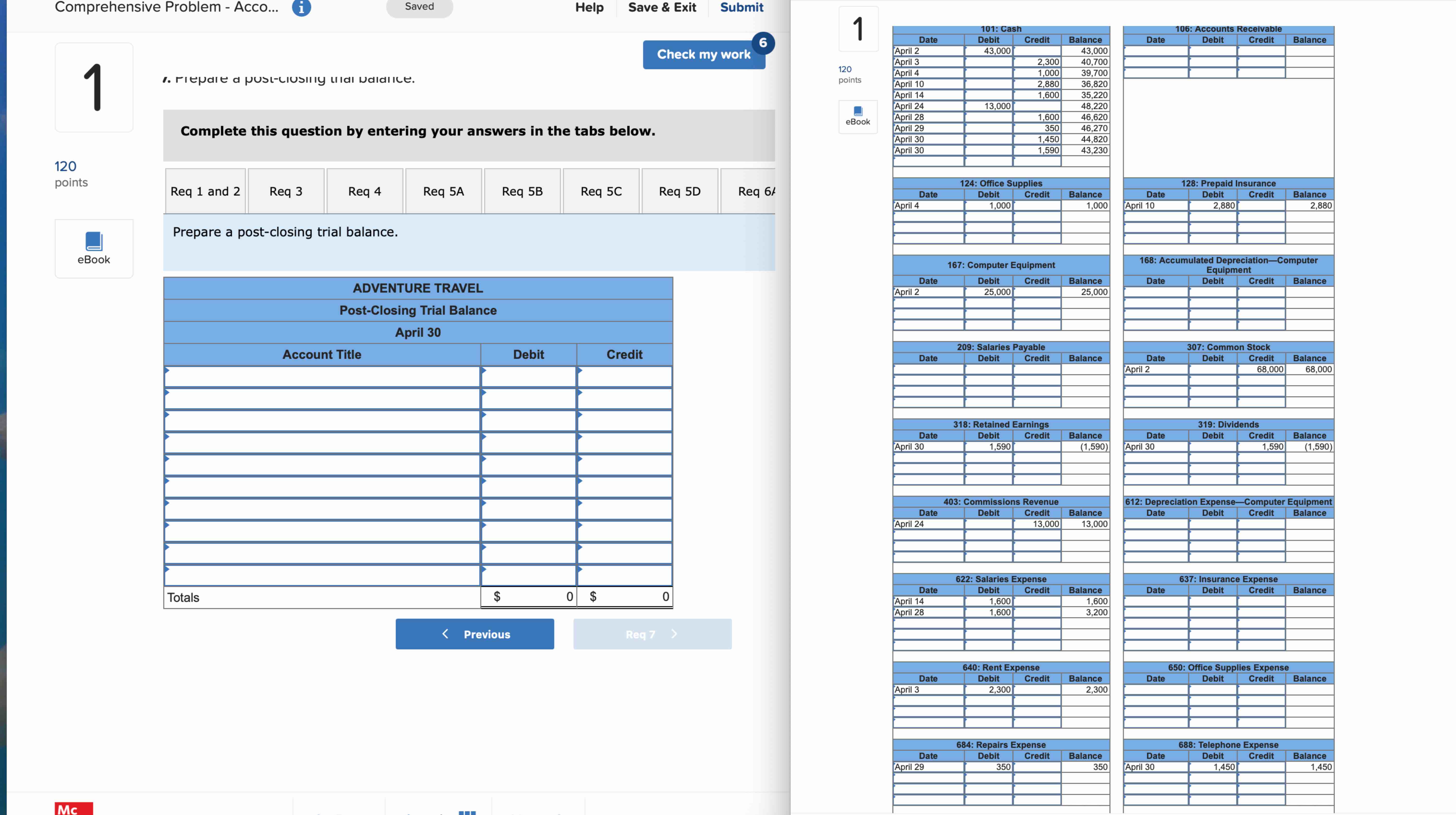
Task: Click Save & Exit in the top bar
Action: (662, 7)
